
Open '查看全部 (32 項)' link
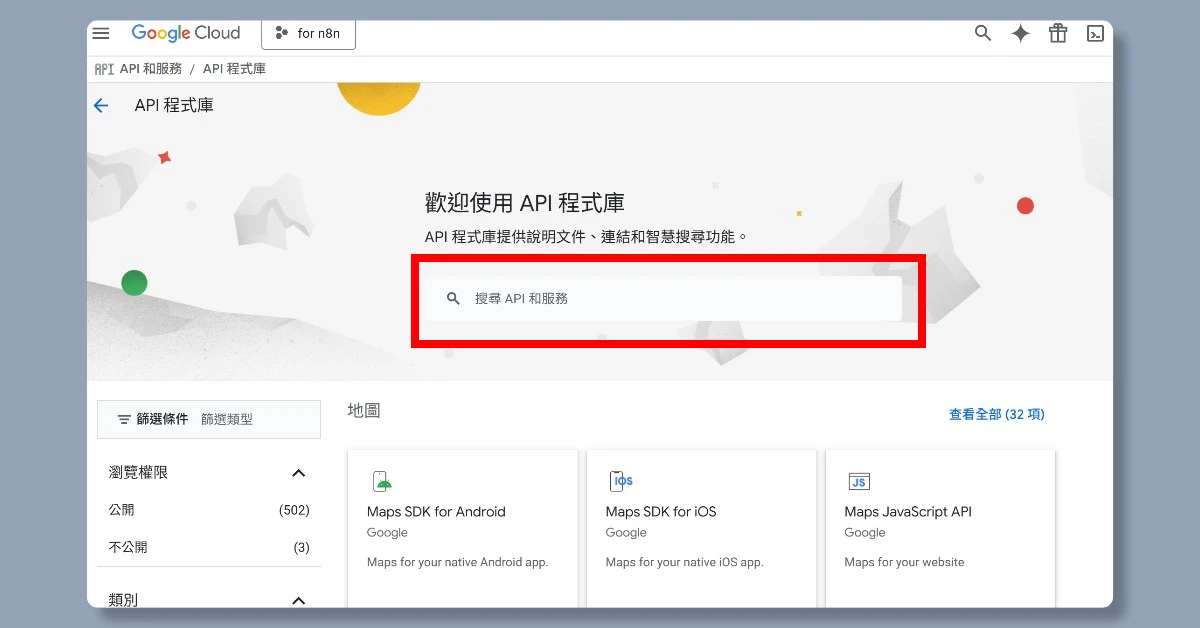[997, 414]
